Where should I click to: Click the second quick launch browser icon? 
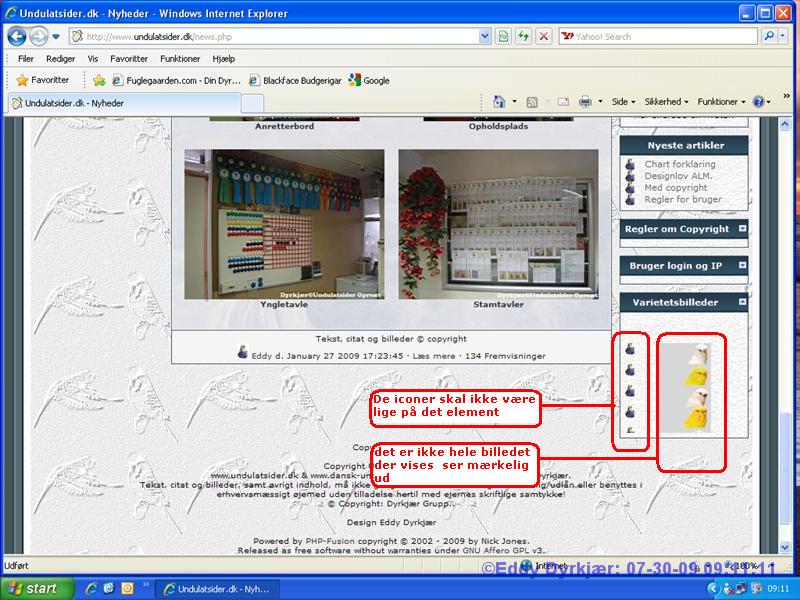[109, 588]
